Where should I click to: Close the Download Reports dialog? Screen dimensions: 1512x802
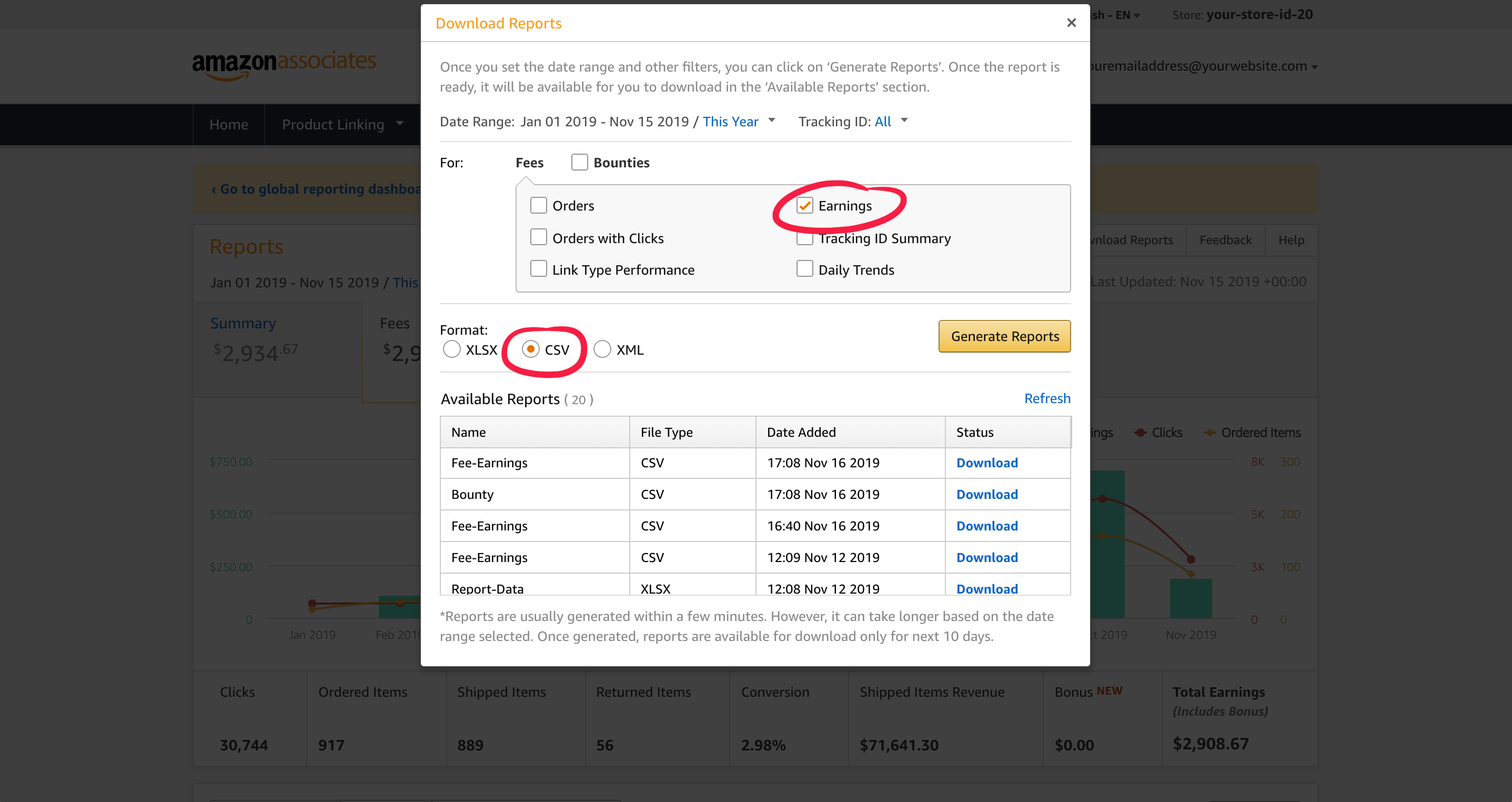click(1071, 23)
